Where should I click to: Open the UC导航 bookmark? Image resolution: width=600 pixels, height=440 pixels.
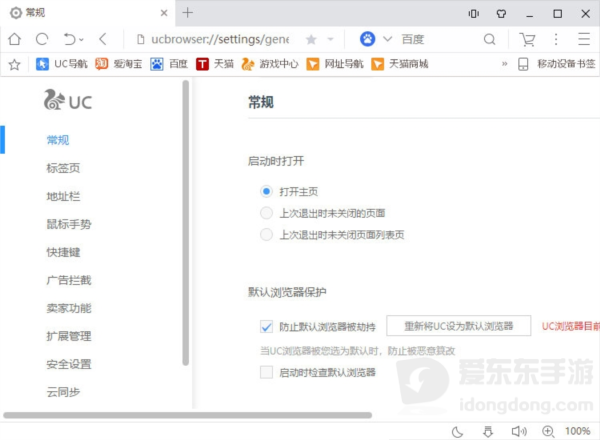(62, 64)
